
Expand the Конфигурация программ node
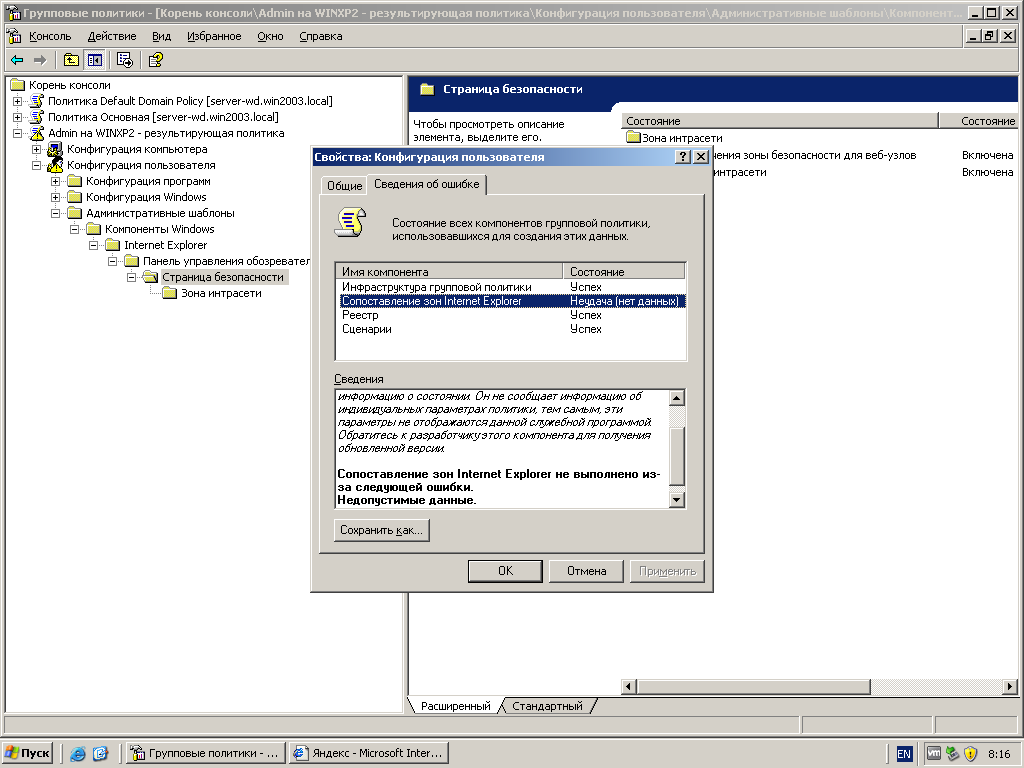56,182
